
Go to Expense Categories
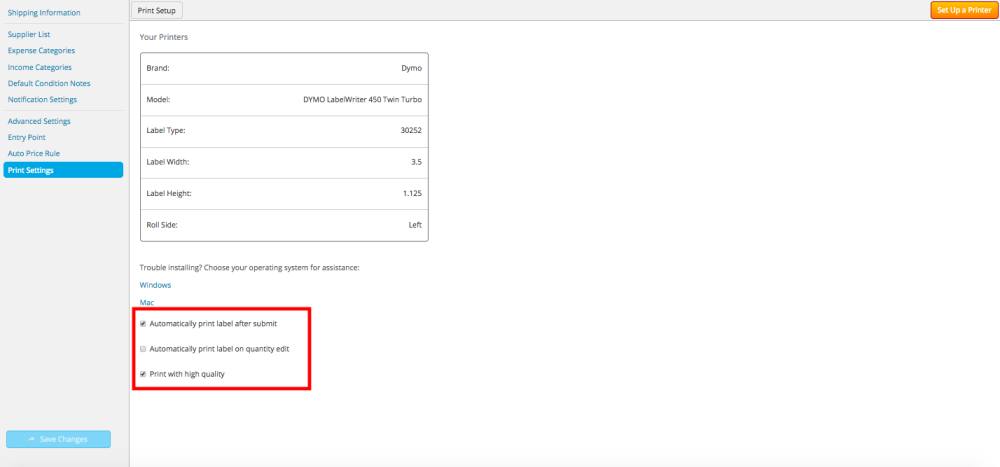coord(41,50)
